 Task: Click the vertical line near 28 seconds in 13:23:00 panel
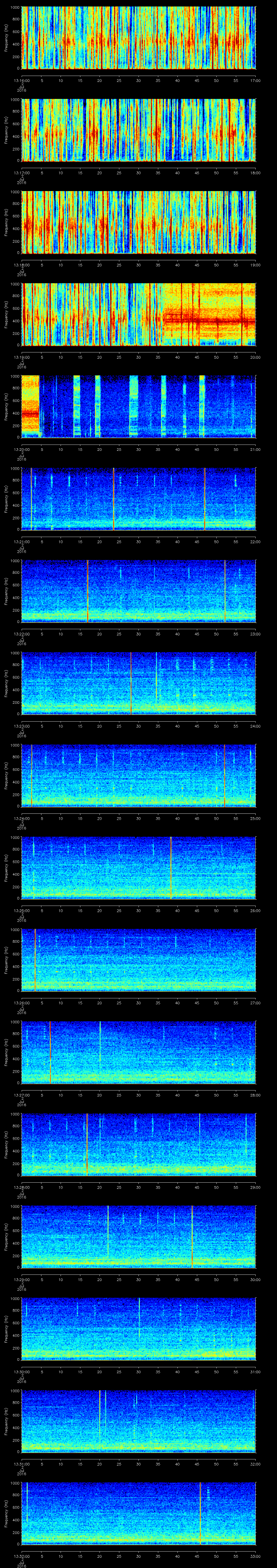[x=131, y=683]
